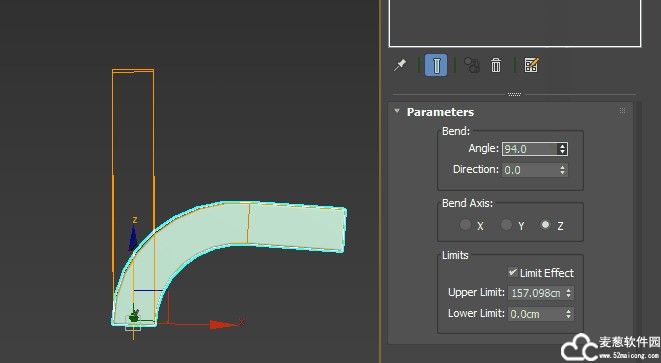Click the Angle spinner arrows
This screenshot has width=661, height=363.
pos(562,149)
